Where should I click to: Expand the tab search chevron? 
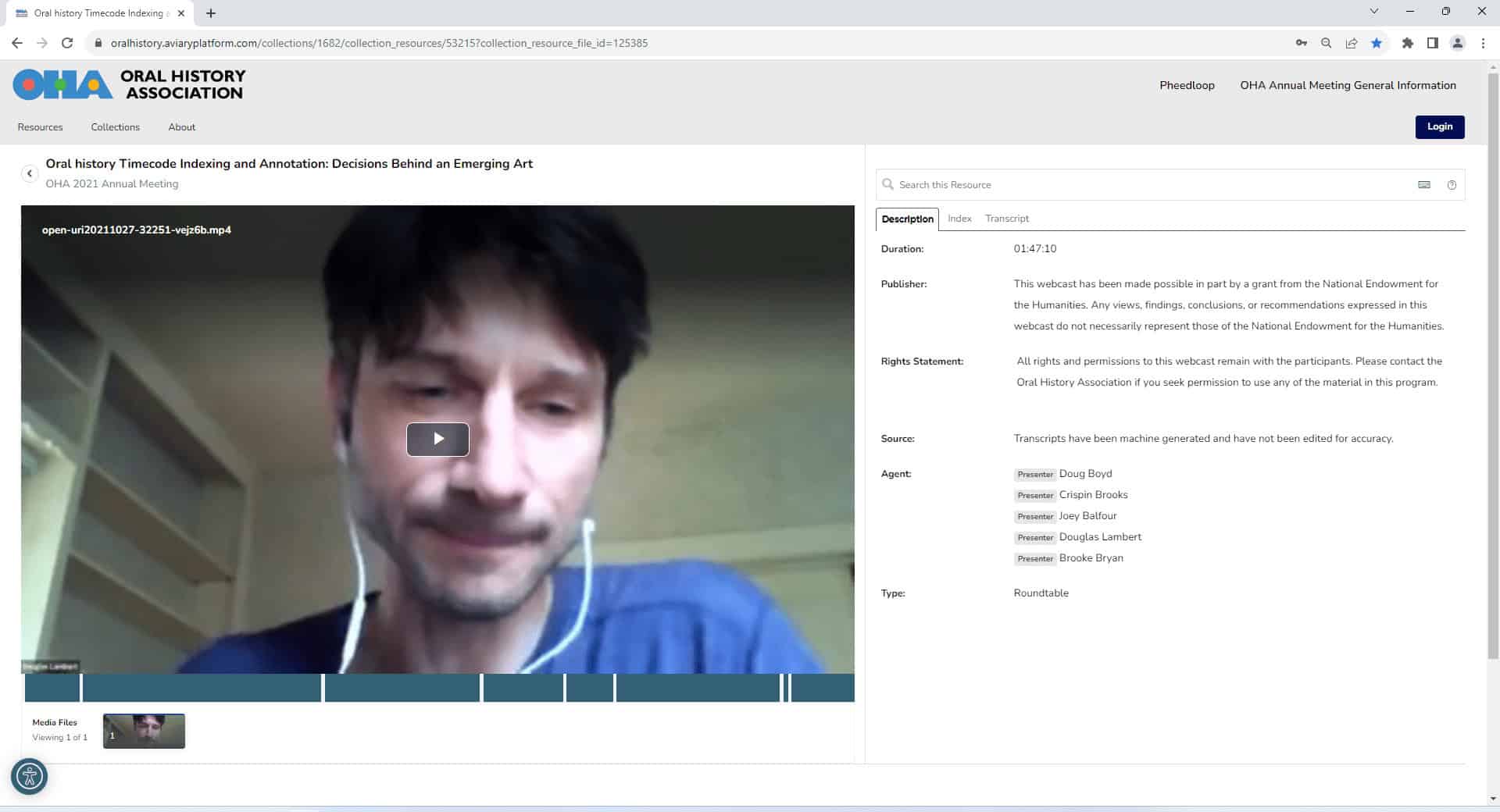pyautogui.click(x=1373, y=12)
